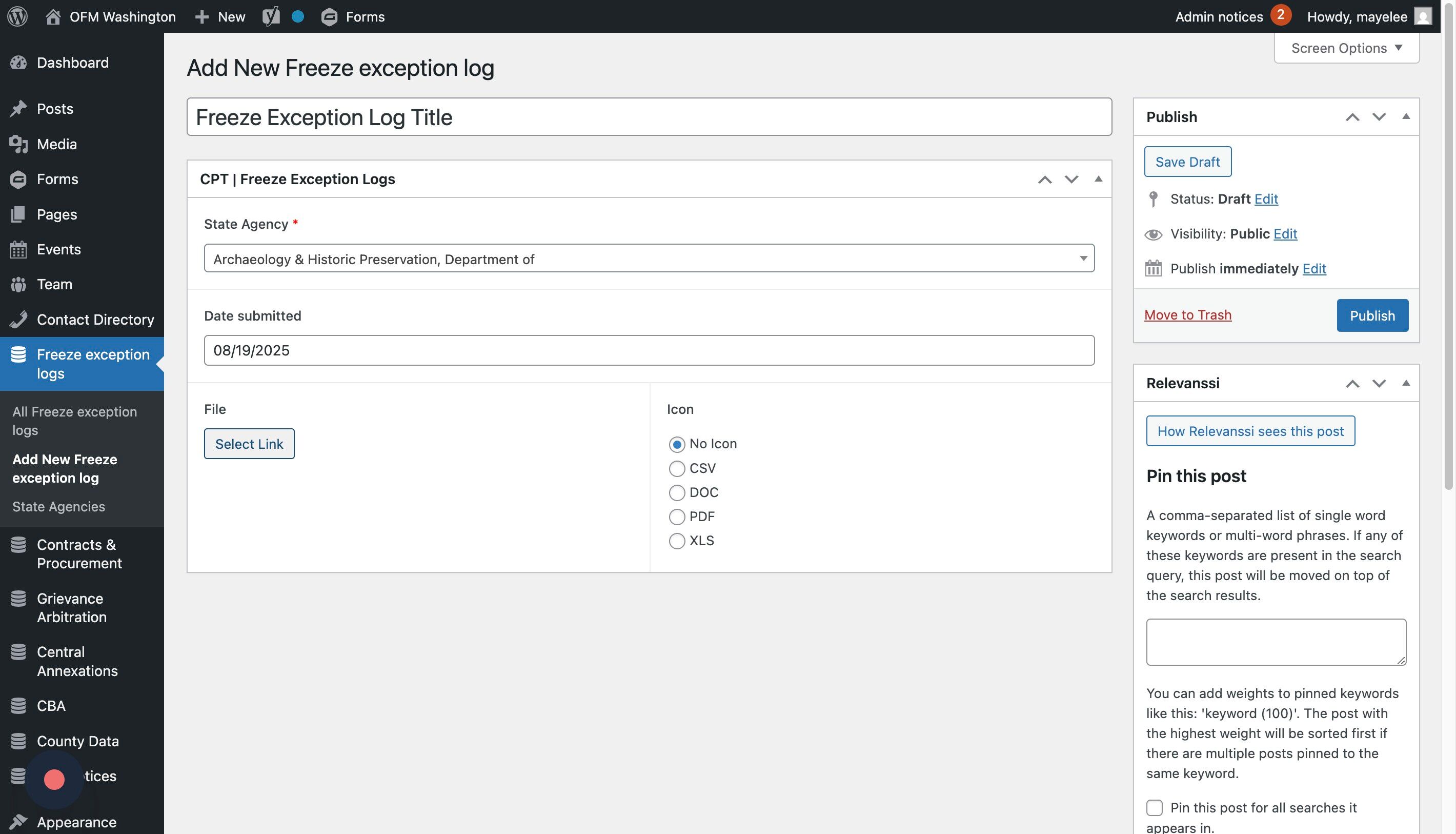Click the red record circle button
The image size is (1456, 834).
coord(54,779)
